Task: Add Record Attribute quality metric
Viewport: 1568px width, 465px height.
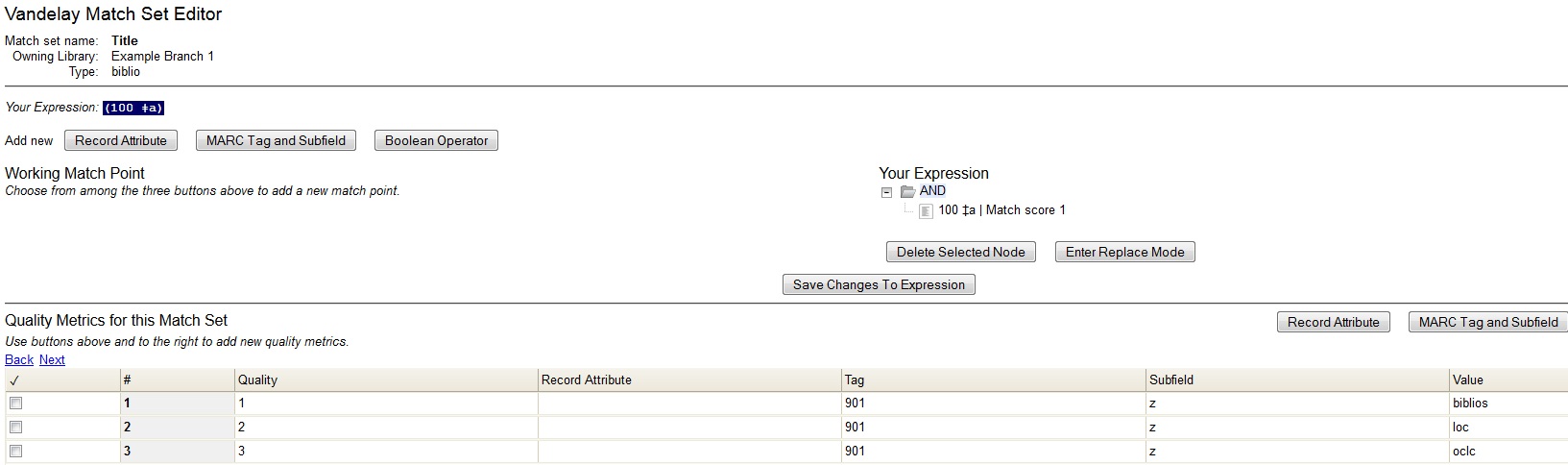Action: point(1333,323)
